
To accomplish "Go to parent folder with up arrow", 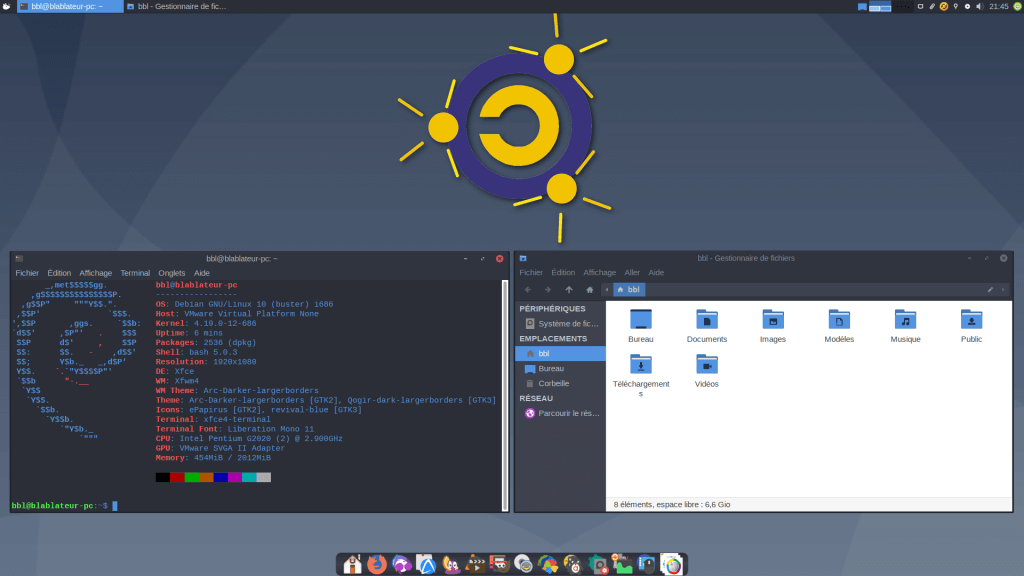I will pos(569,290).
